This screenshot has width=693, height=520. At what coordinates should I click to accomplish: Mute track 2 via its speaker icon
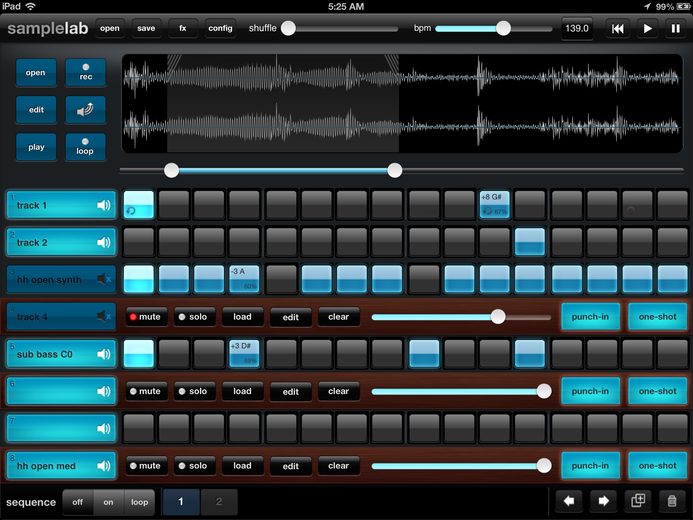pyautogui.click(x=103, y=242)
